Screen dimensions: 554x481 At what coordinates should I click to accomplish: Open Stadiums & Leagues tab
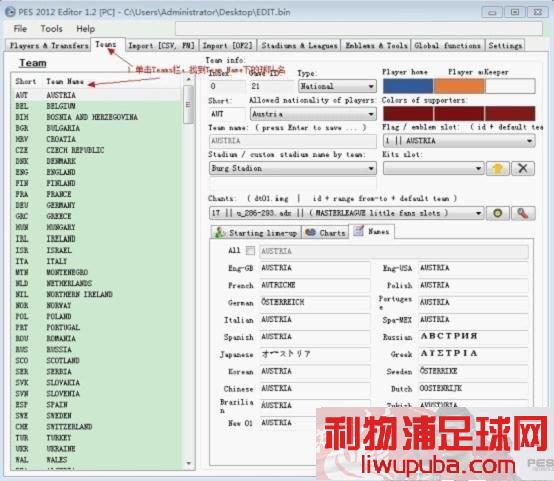pos(299,45)
